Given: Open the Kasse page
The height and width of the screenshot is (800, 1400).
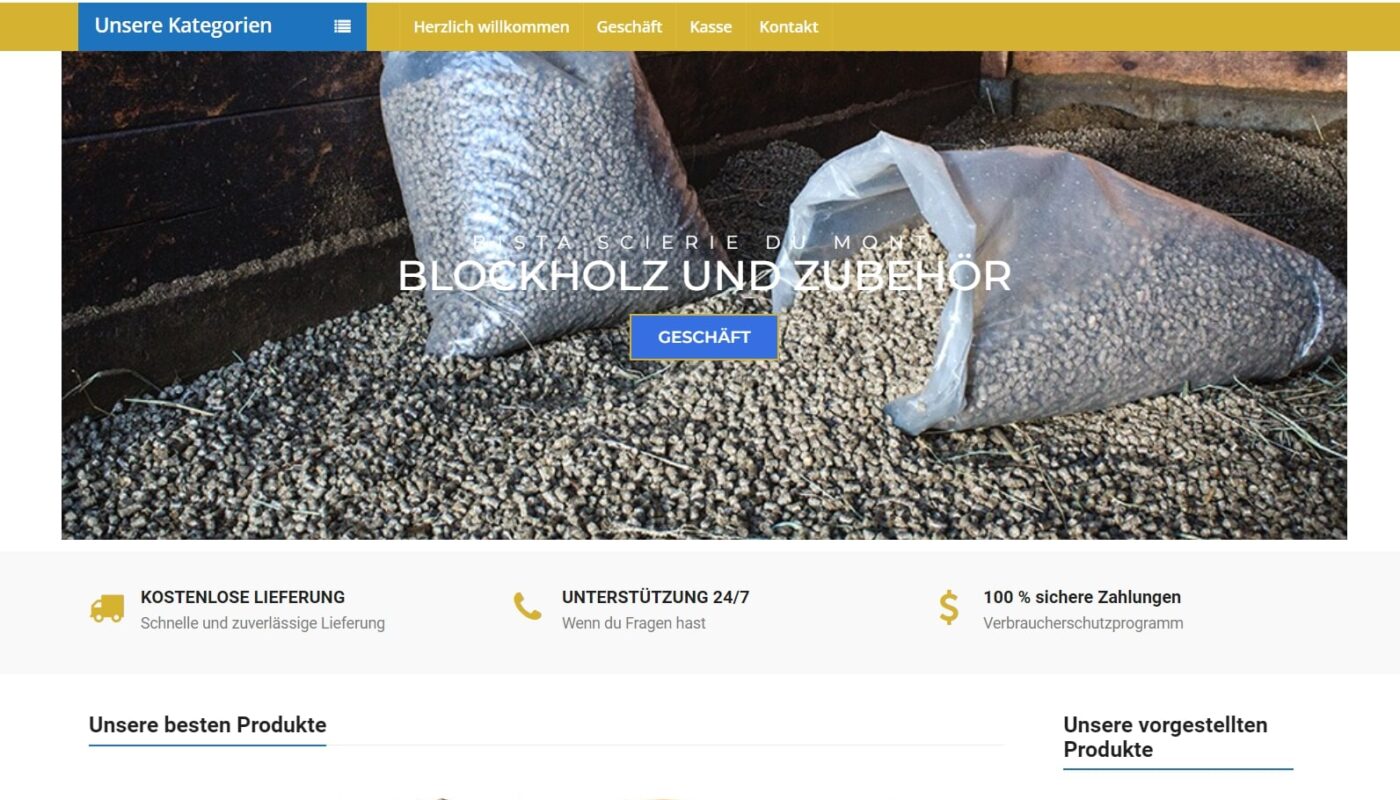Looking at the screenshot, I should point(710,27).
